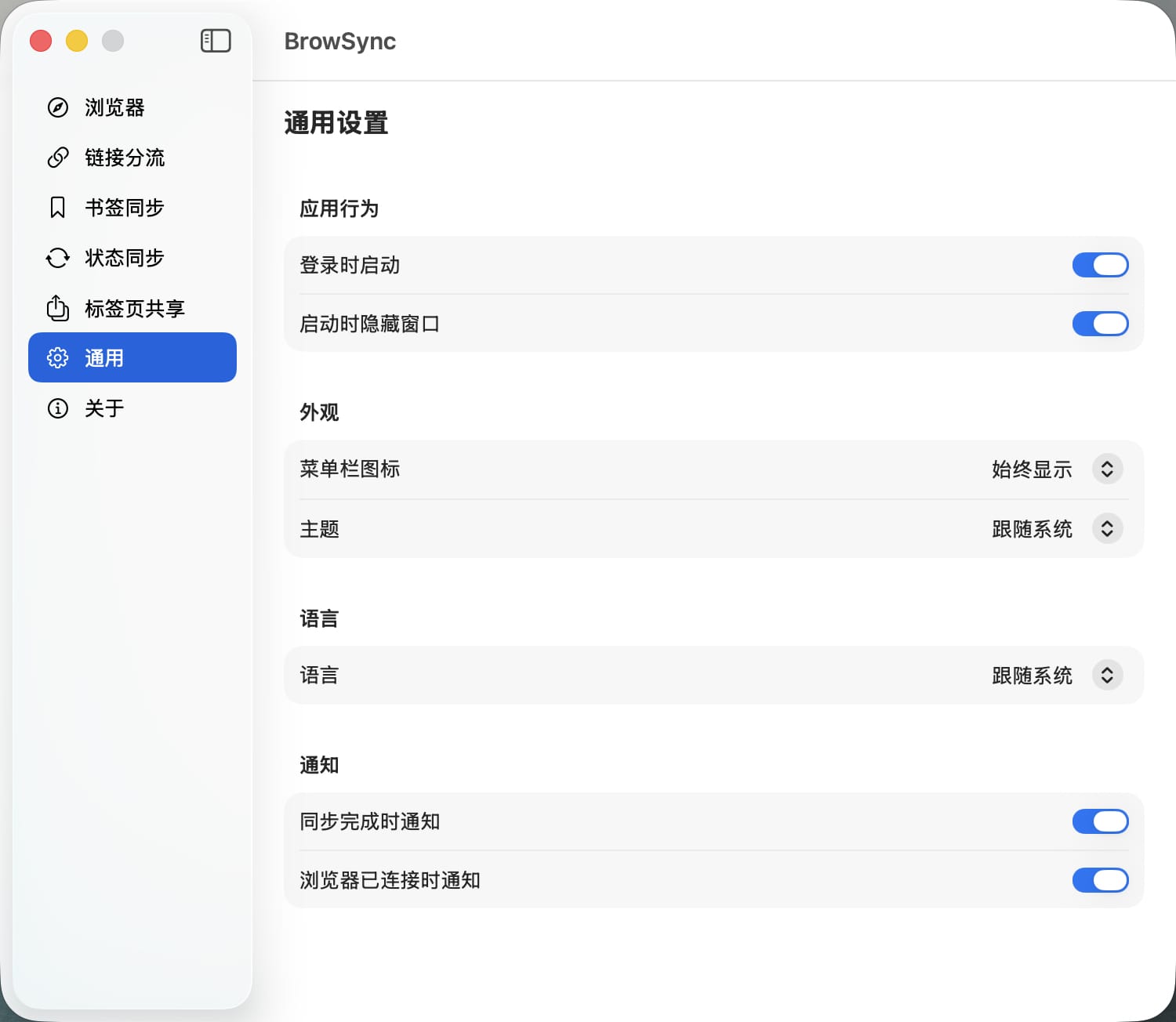Select 书签同步 in the sidebar
This screenshot has width=1176, height=1022.
(x=132, y=208)
